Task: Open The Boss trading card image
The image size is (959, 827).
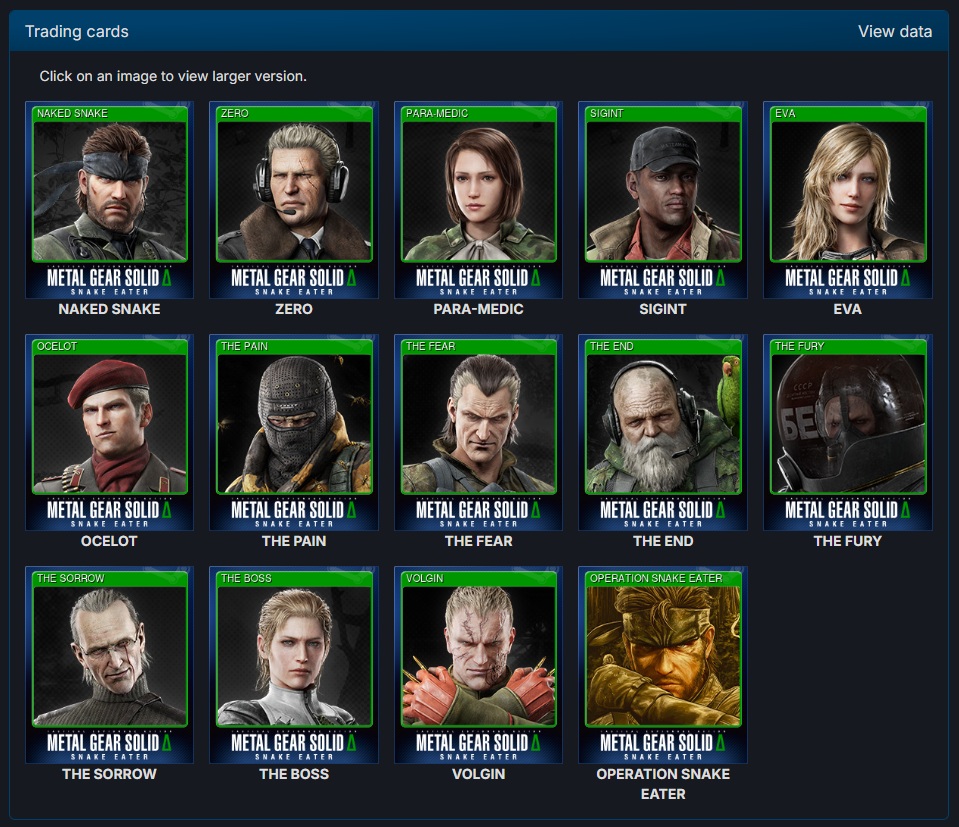Action: click(294, 665)
